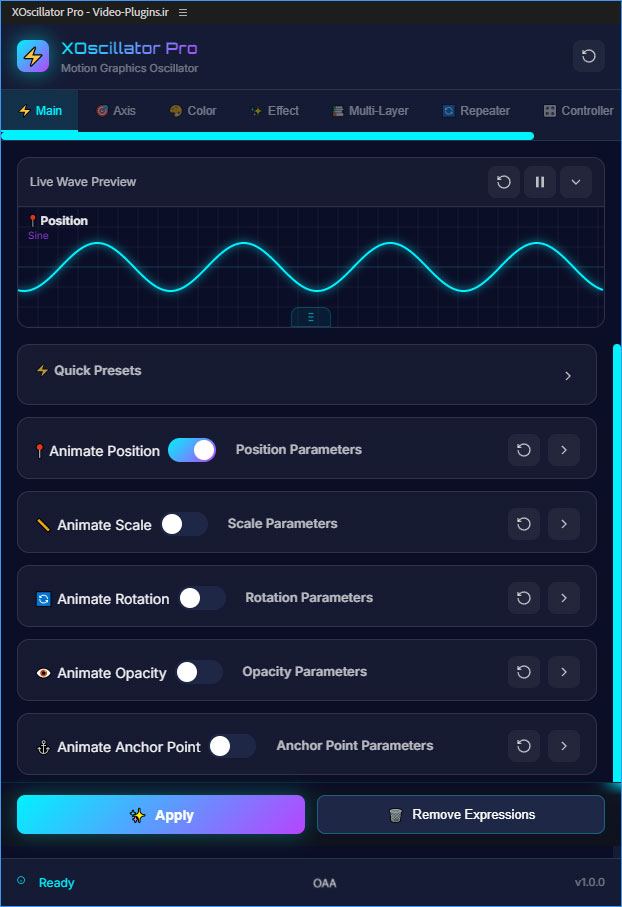Click the Apply button
Screen dimensions: 622x907
(x=161, y=815)
